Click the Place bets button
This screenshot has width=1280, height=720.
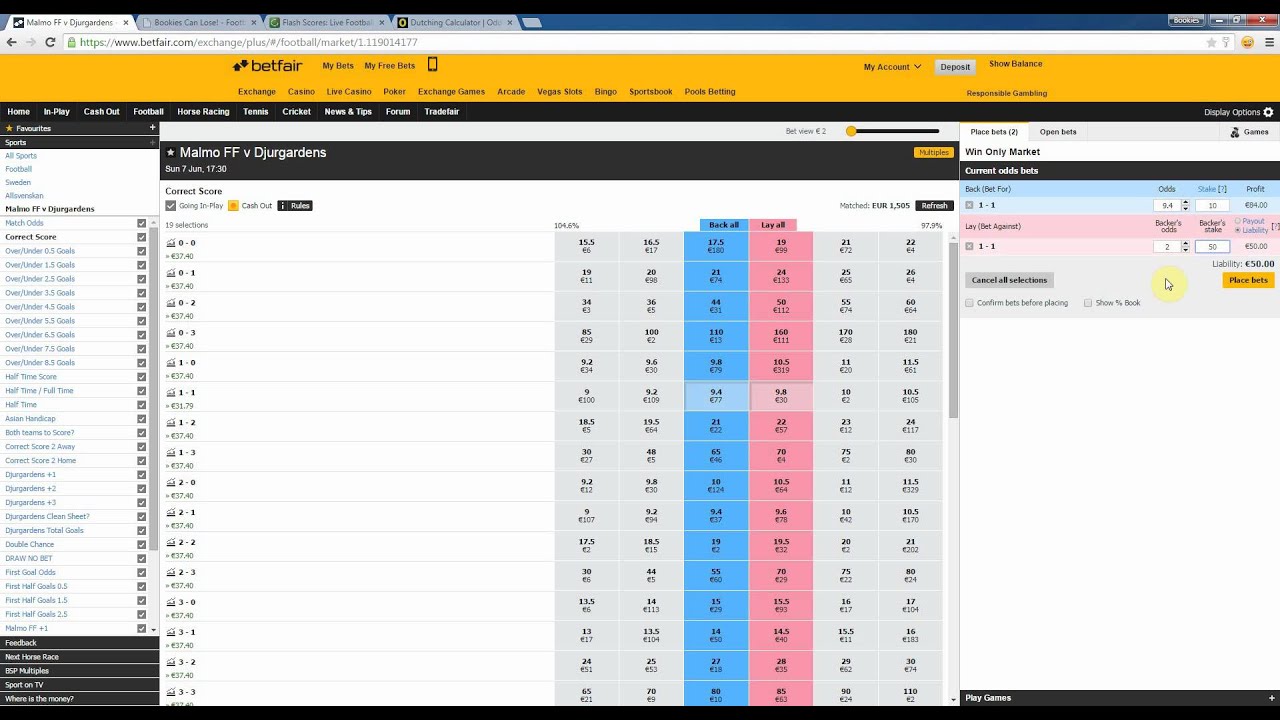pos(1248,280)
